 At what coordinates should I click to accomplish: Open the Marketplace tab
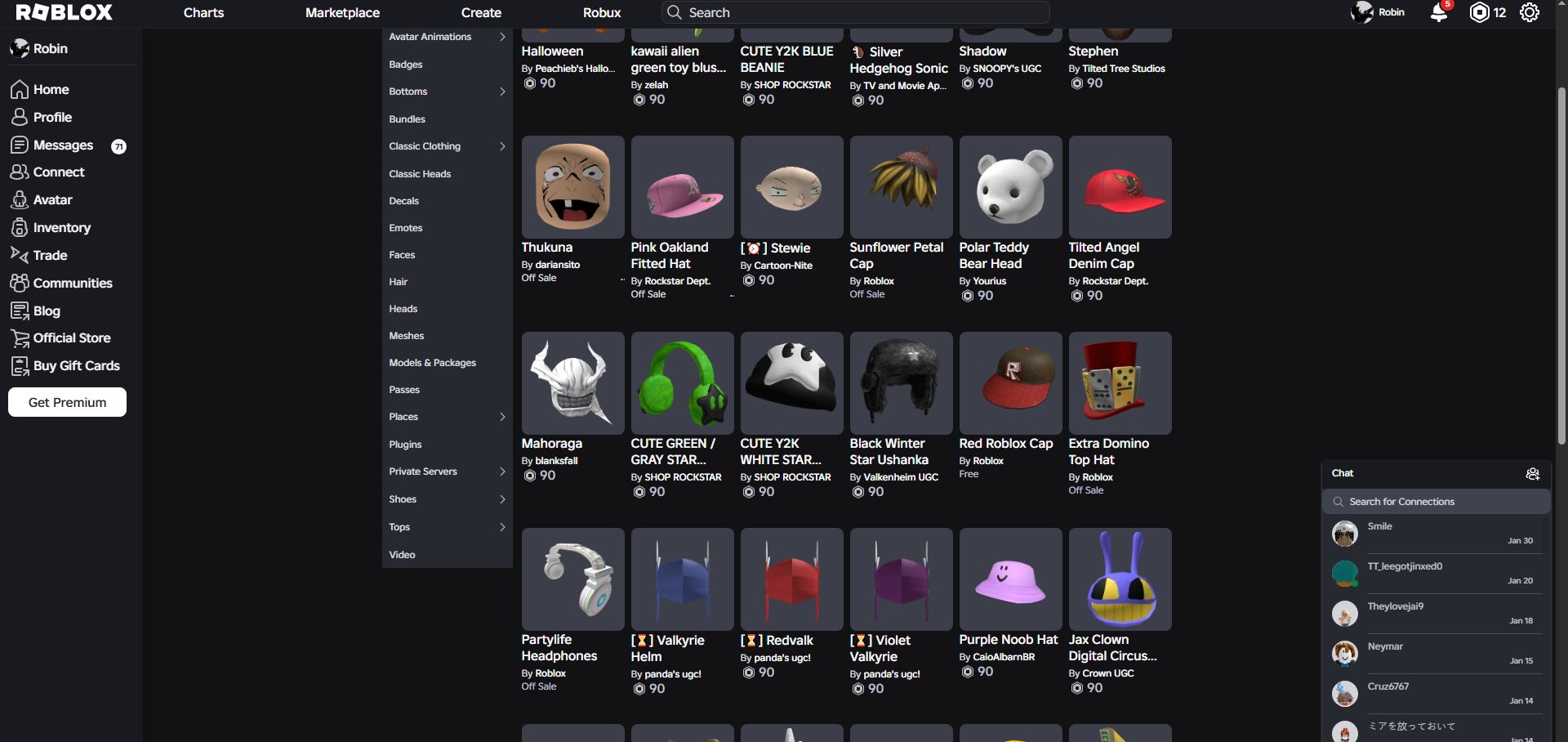point(342,13)
